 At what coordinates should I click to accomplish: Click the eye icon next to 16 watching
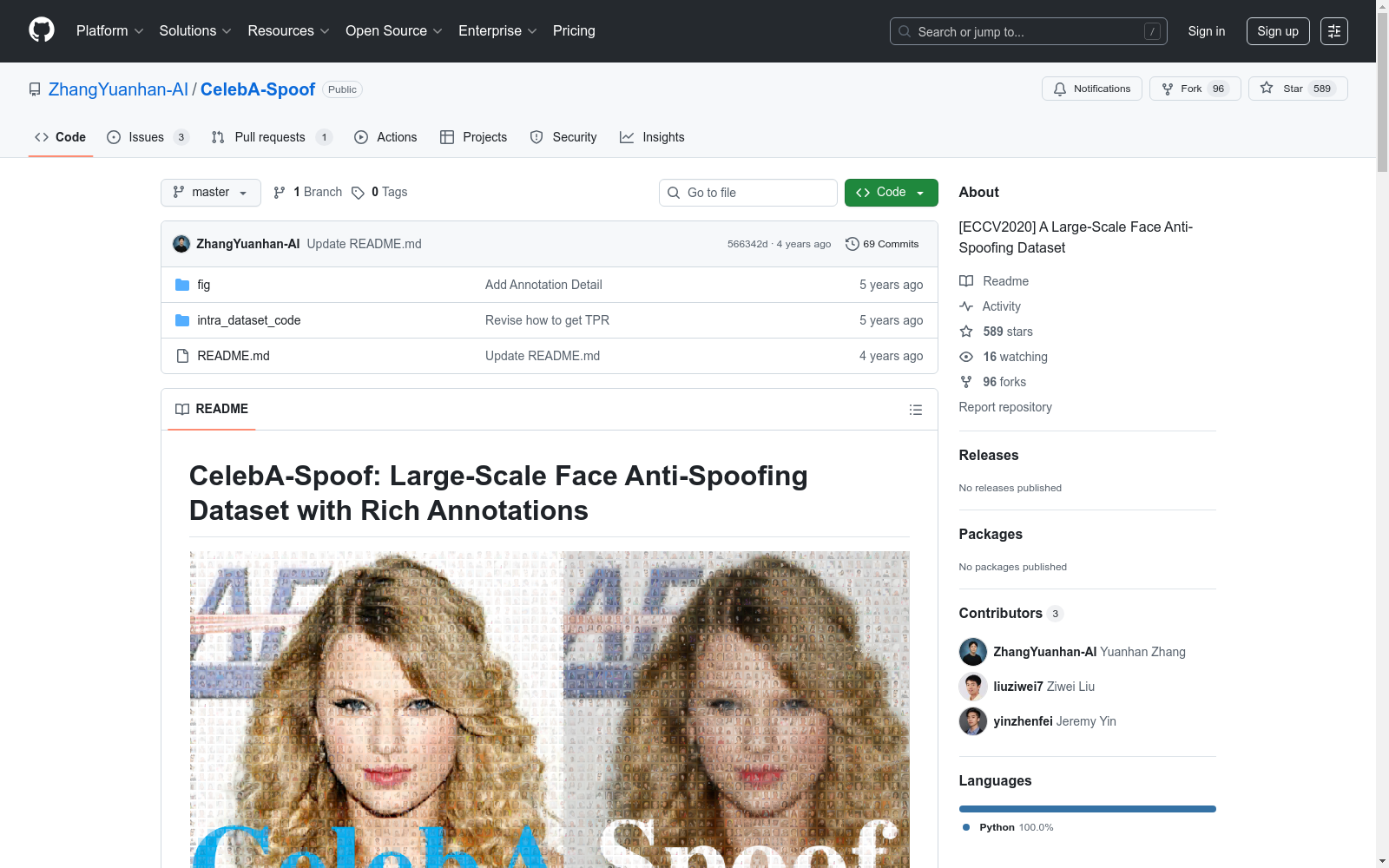(x=966, y=357)
